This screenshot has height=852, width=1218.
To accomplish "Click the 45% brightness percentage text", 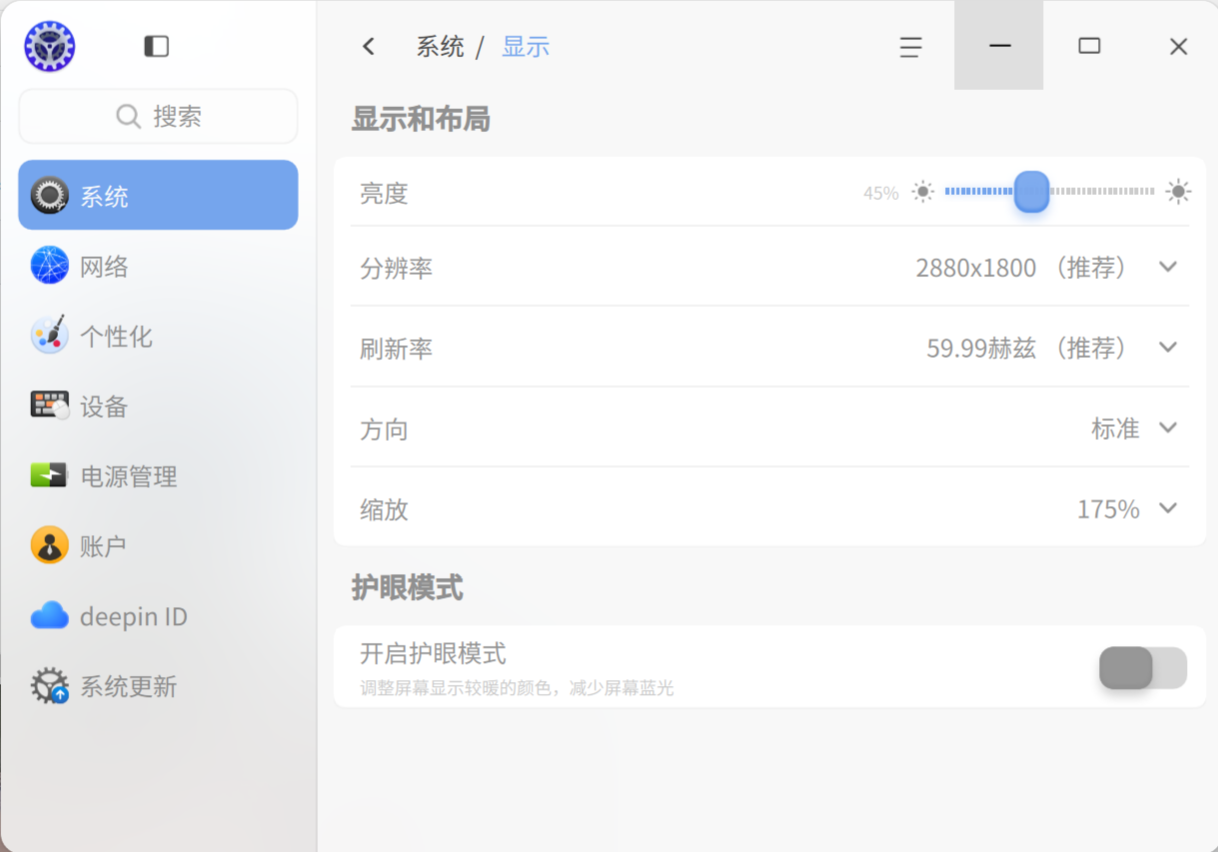I will (x=881, y=193).
